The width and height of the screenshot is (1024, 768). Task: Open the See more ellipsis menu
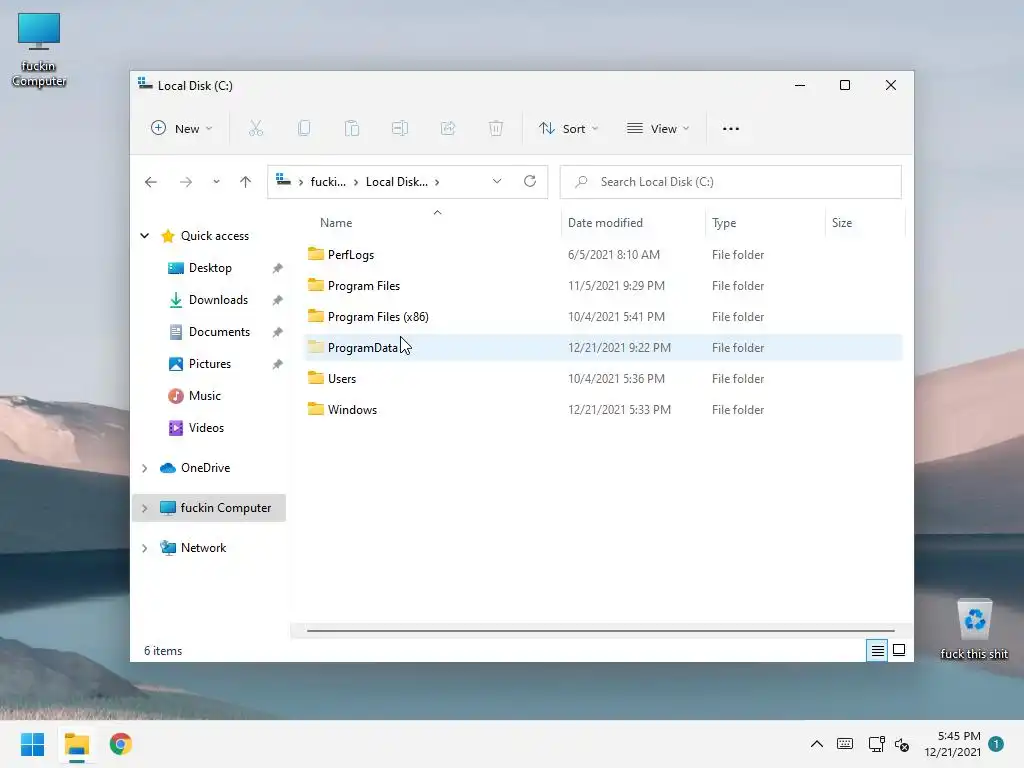[x=731, y=129]
